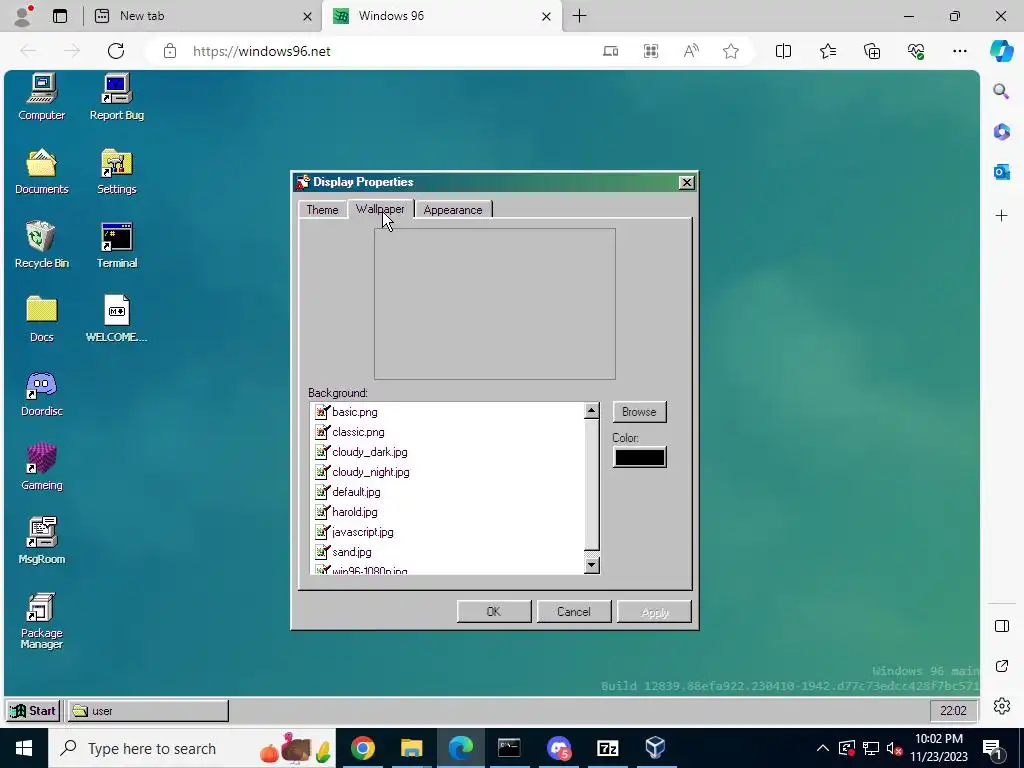Open 7-Zip from the taskbar

point(607,748)
